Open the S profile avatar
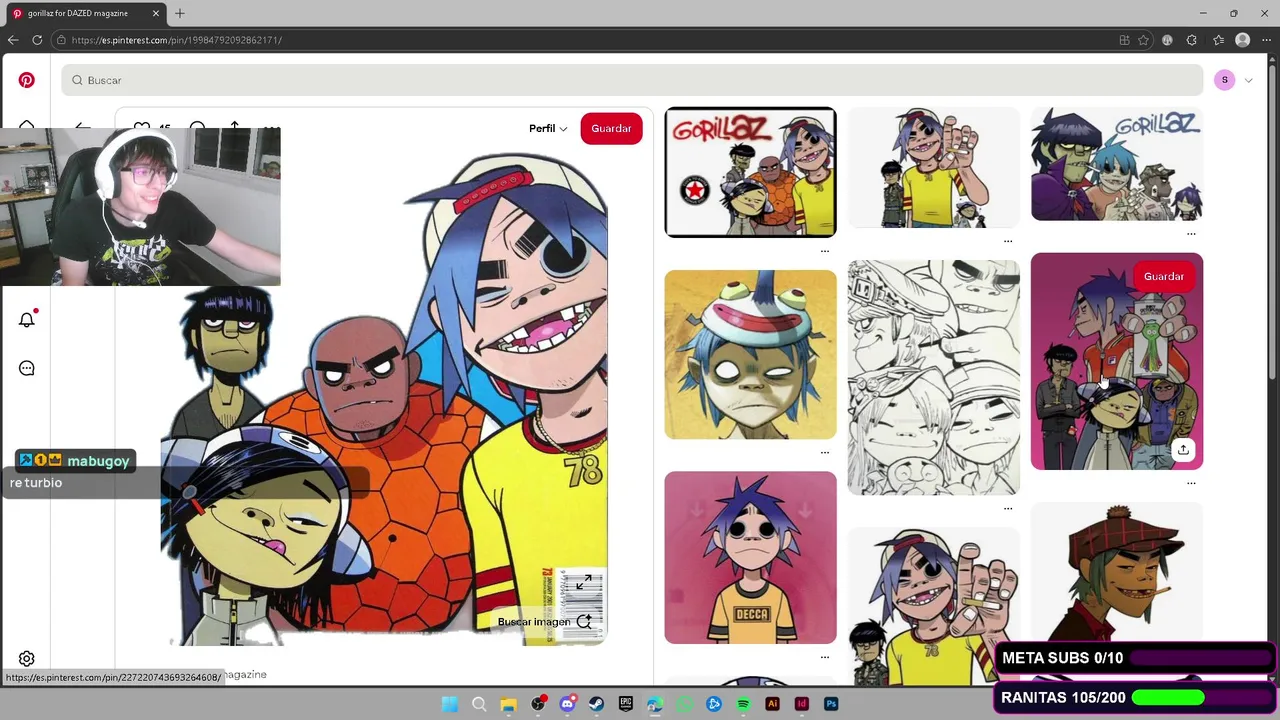Screen dimensions: 1280x720 1224,80
